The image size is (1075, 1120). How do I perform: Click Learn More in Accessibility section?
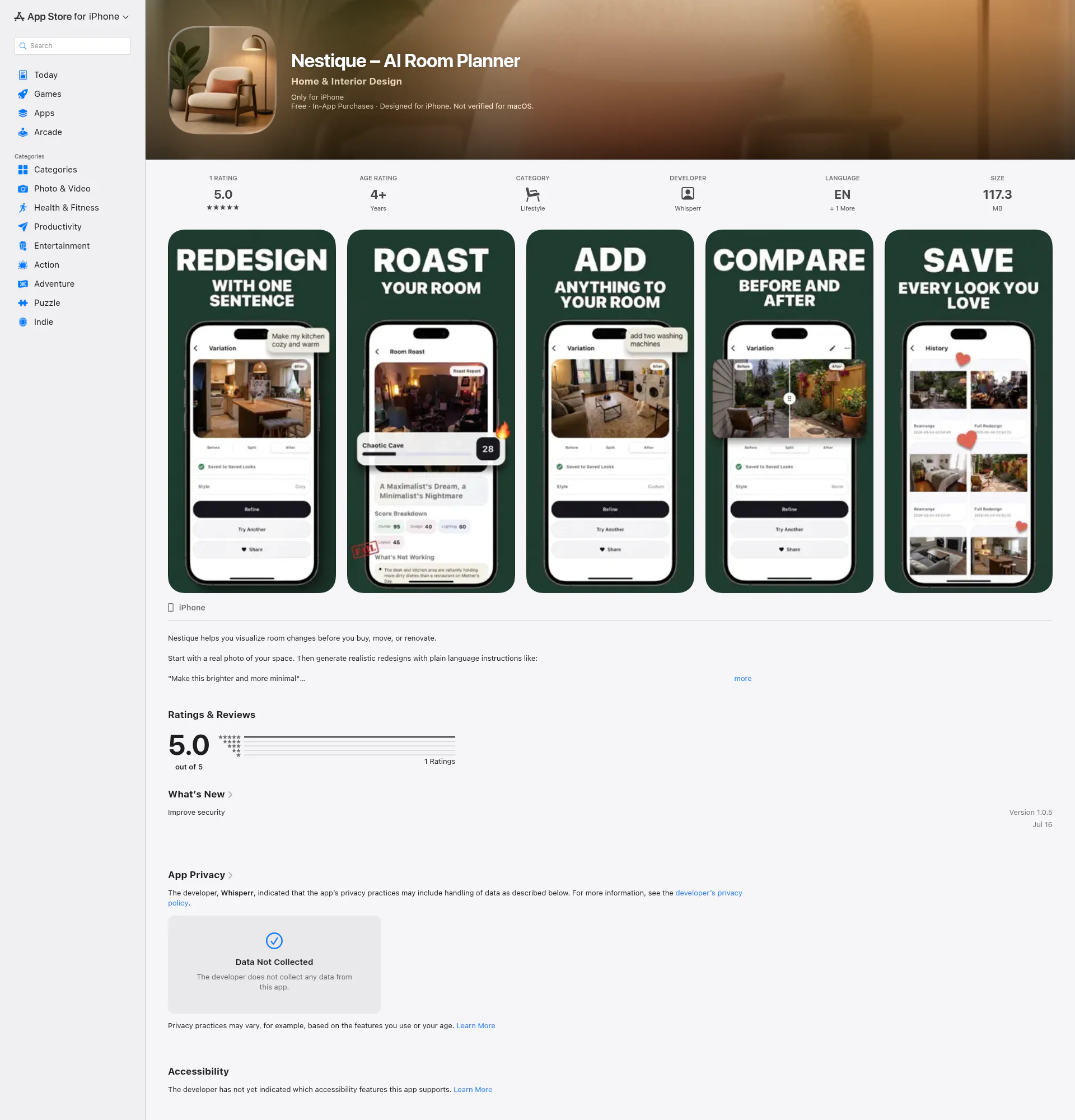473,1090
